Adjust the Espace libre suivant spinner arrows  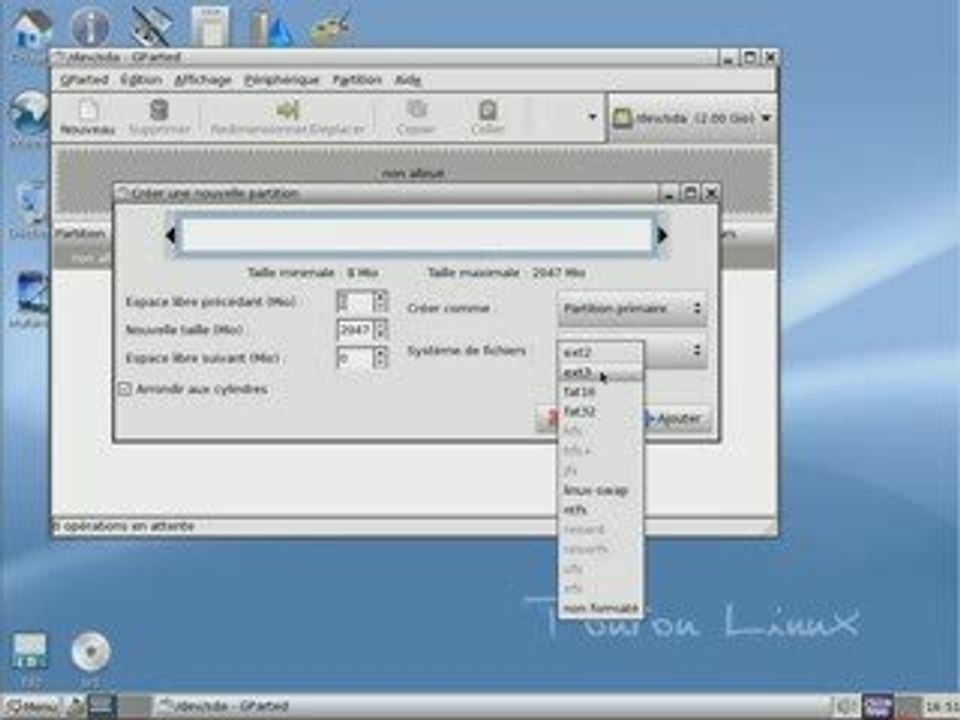tap(381, 358)
